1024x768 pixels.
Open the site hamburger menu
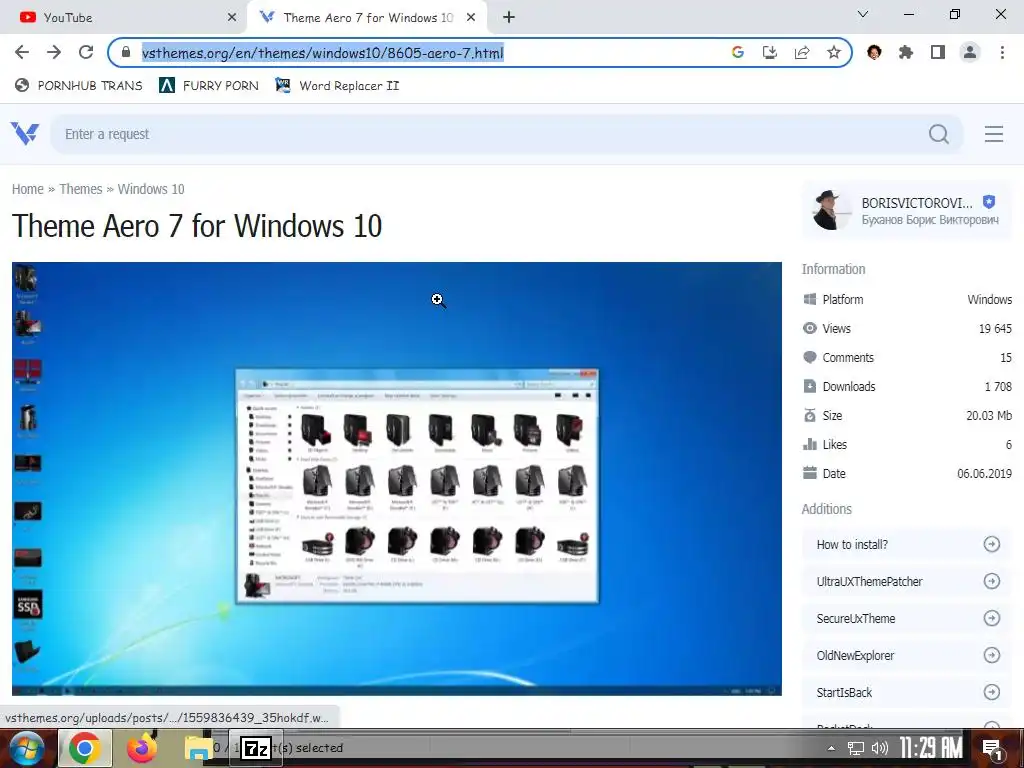click(994, 134)
